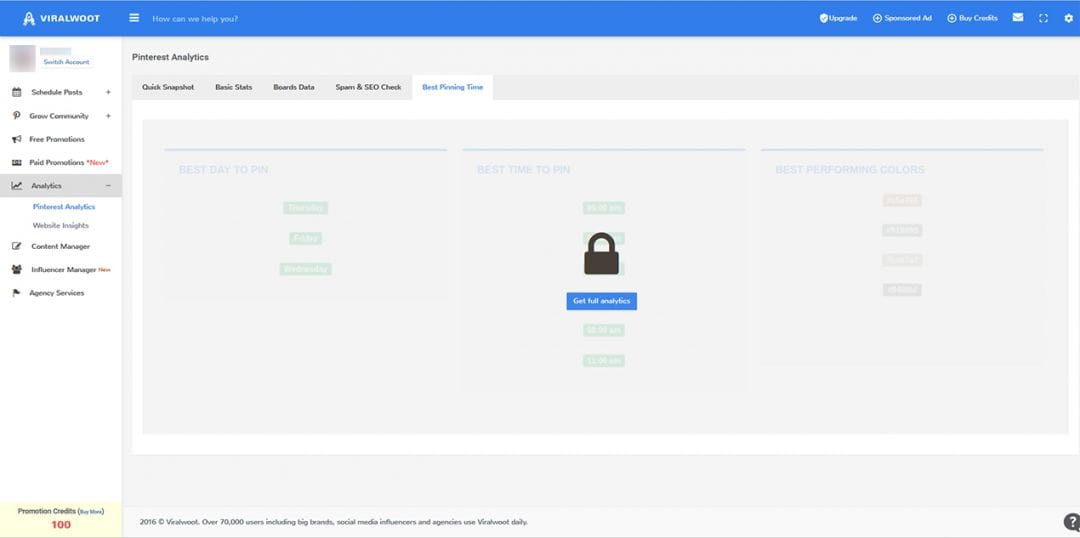Click Switch Account

pos(66,62)
